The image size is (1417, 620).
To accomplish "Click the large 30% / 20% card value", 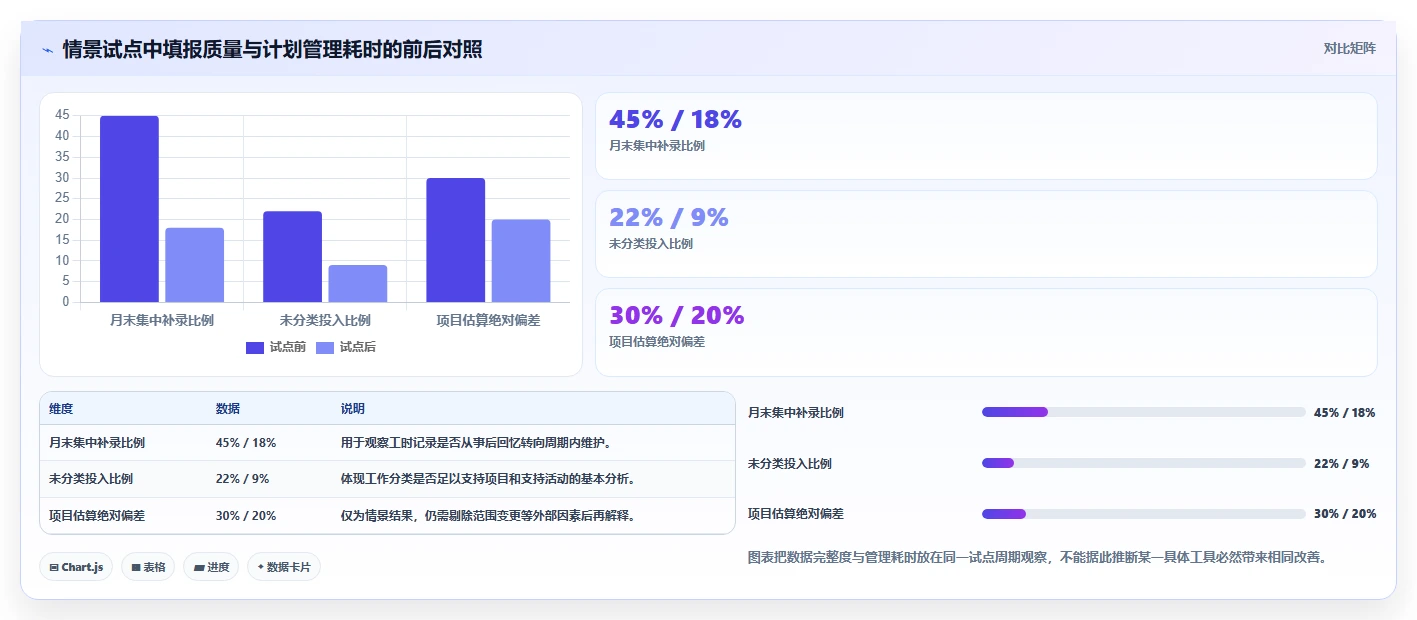I will click(x=676, y=315).
